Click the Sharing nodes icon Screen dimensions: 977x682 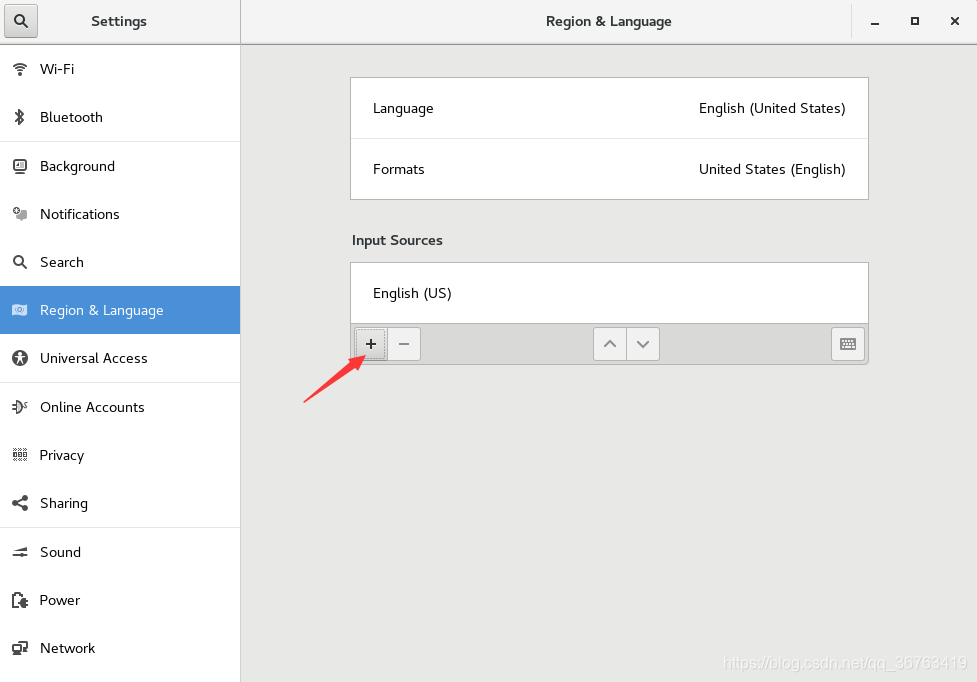20,503
